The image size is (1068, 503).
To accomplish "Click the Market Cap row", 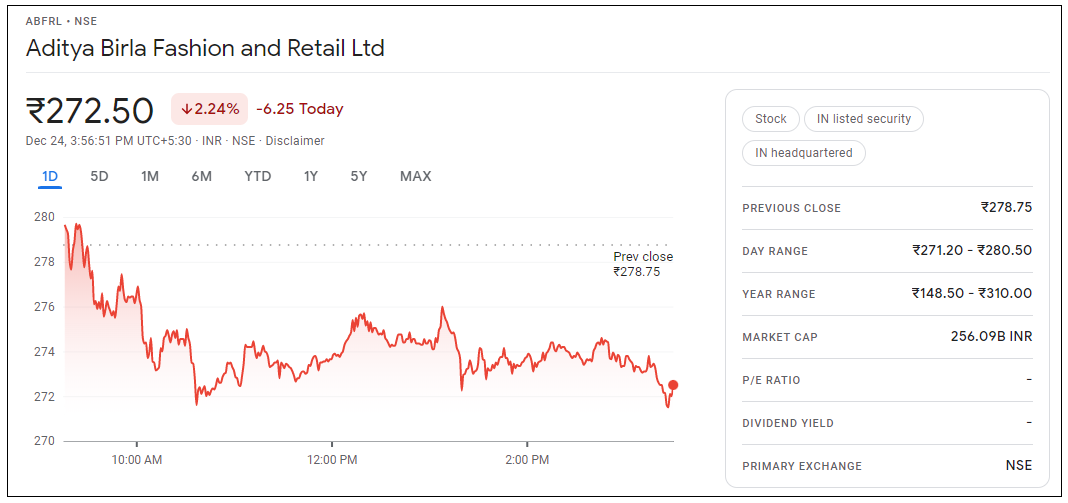I will point(887,337).
